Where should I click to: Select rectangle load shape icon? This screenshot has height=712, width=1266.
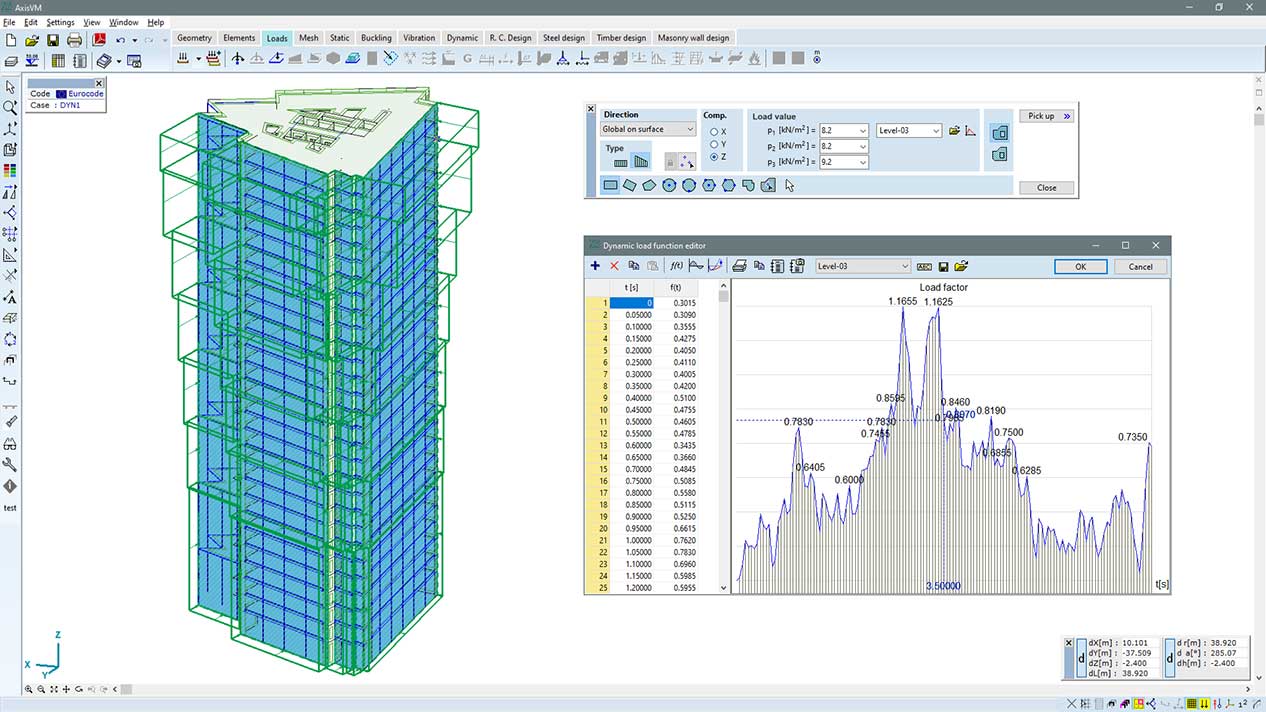[x=610, y=185]
